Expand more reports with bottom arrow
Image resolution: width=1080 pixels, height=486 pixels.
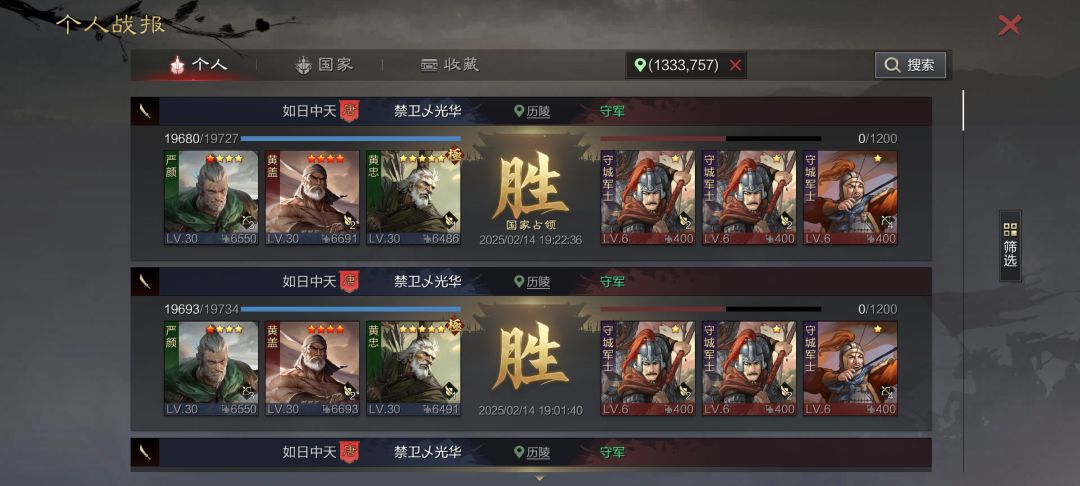539,478
